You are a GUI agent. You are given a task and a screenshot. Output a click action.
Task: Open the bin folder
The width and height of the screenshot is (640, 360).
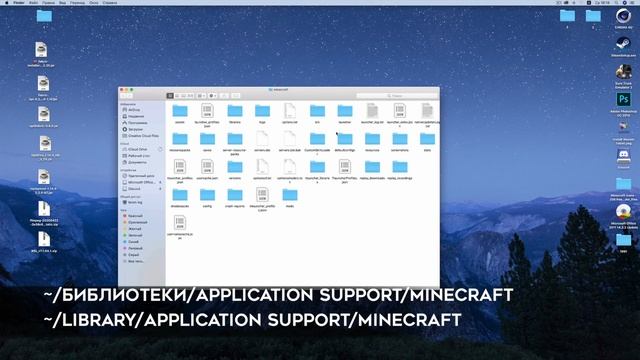tap(317, 111)
